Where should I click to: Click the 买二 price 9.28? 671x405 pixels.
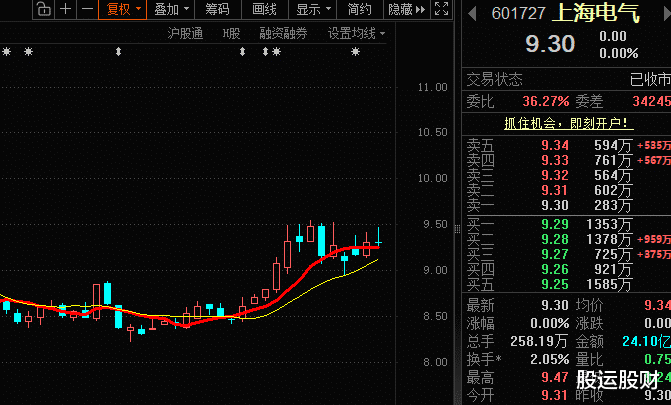point(555,239)
